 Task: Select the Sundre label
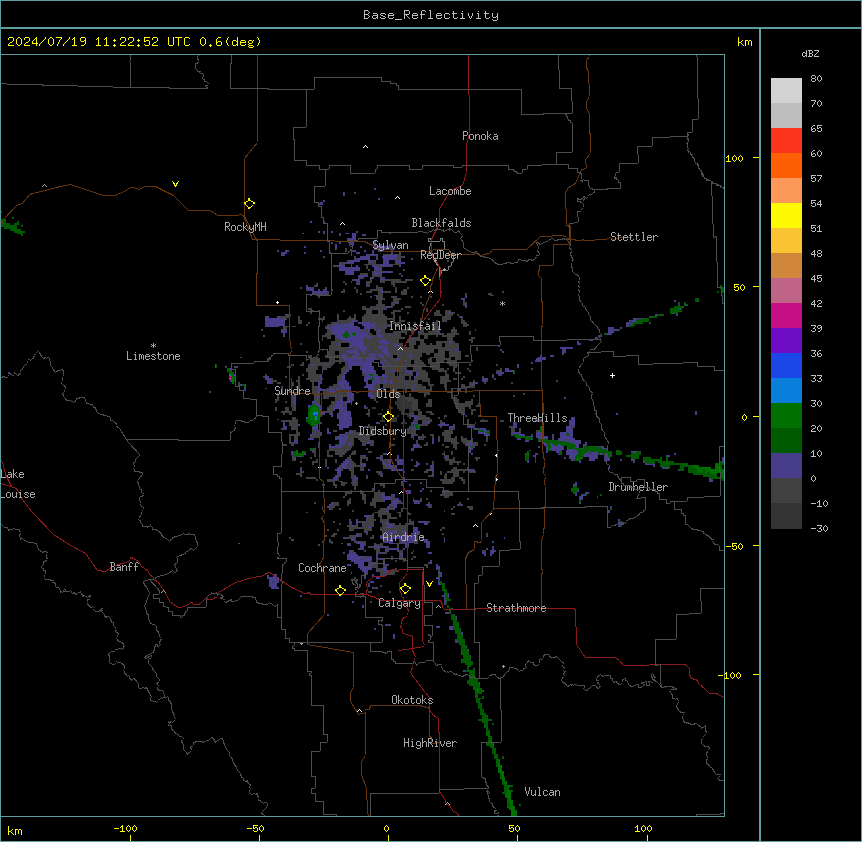292,391
